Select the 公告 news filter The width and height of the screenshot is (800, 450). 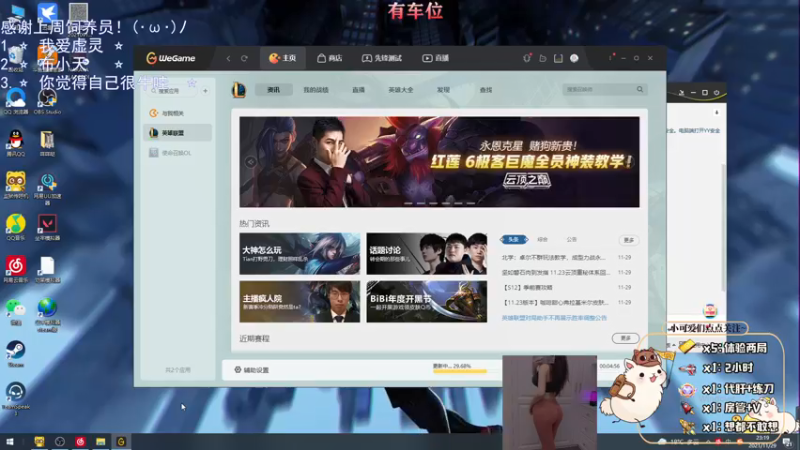click(x=571, y=239)
